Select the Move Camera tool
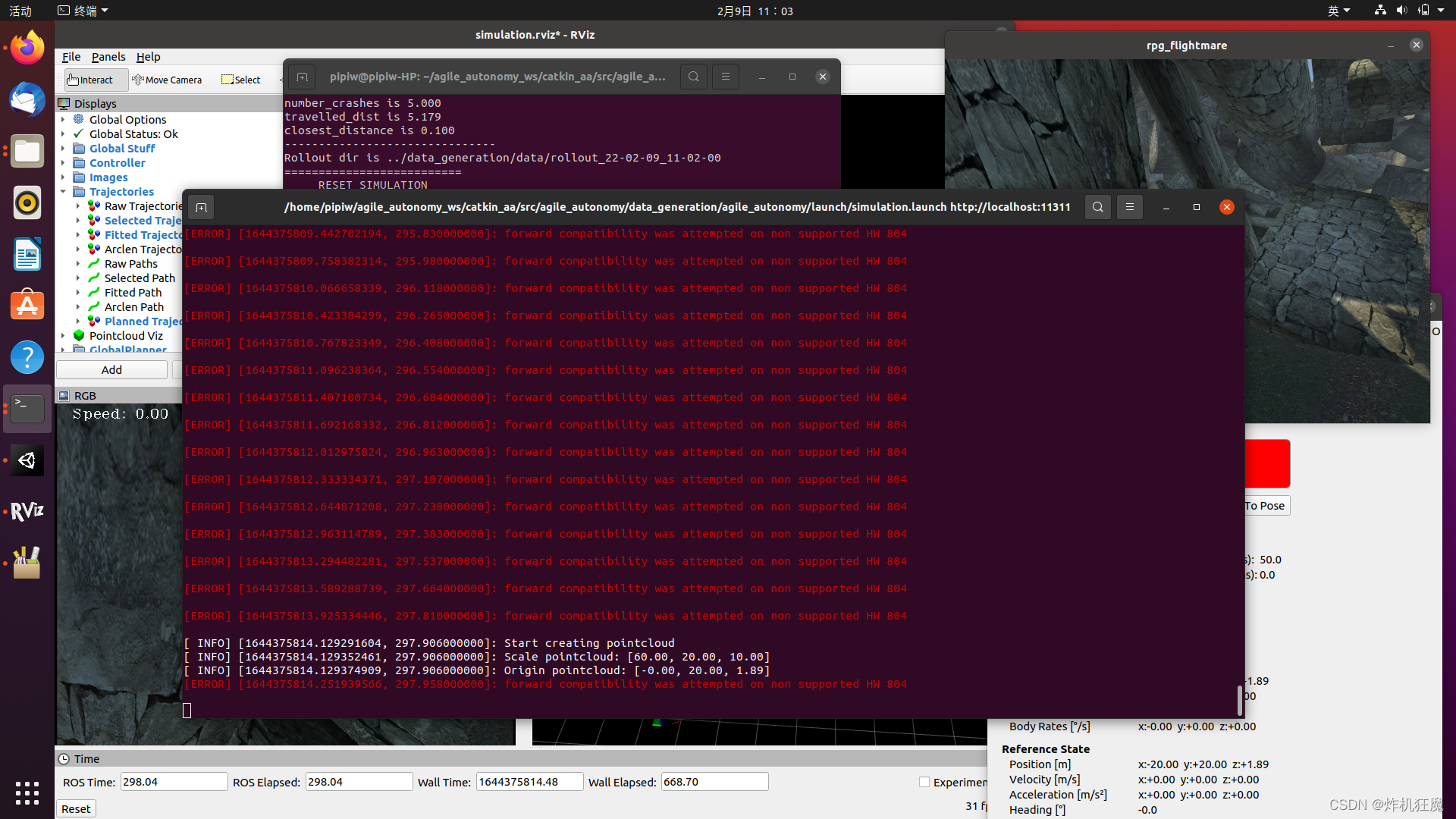The image size is (1456, 819). coord(167,80)
